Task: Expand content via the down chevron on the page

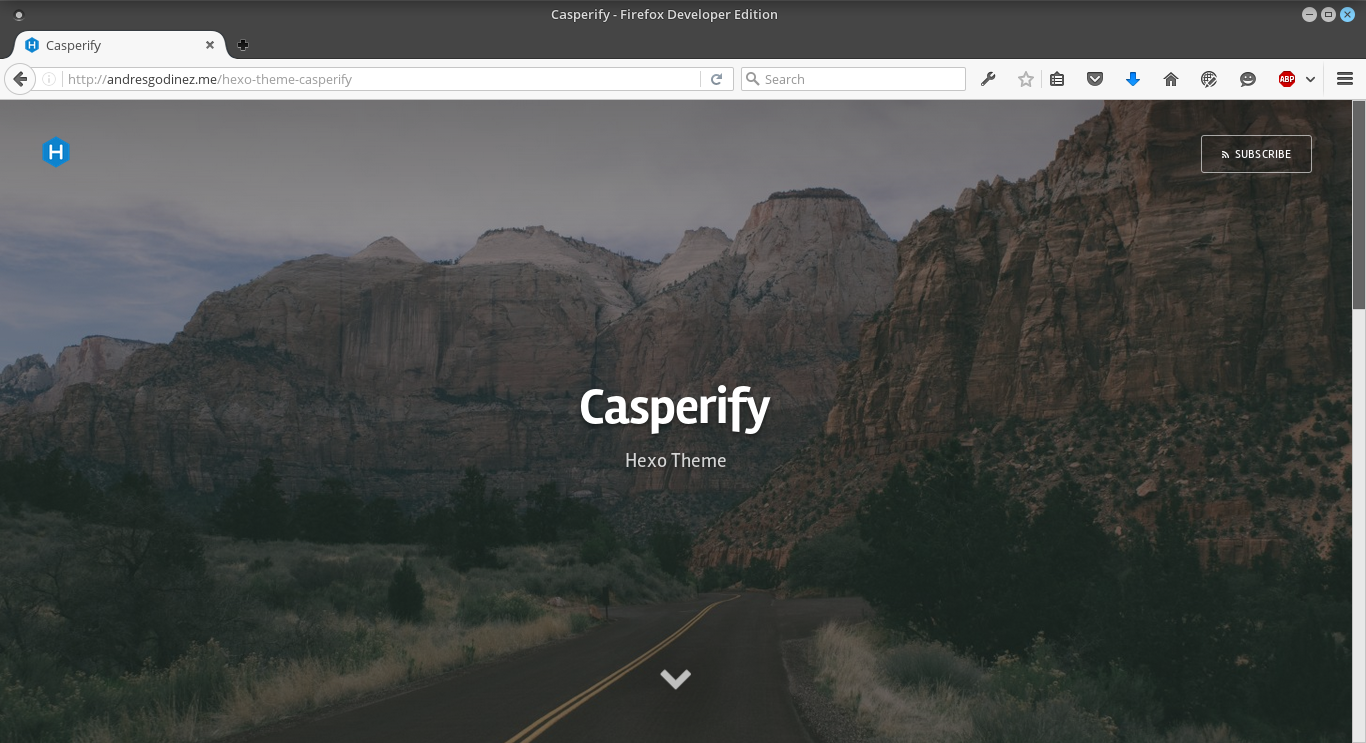Action: tap(675, 678)
